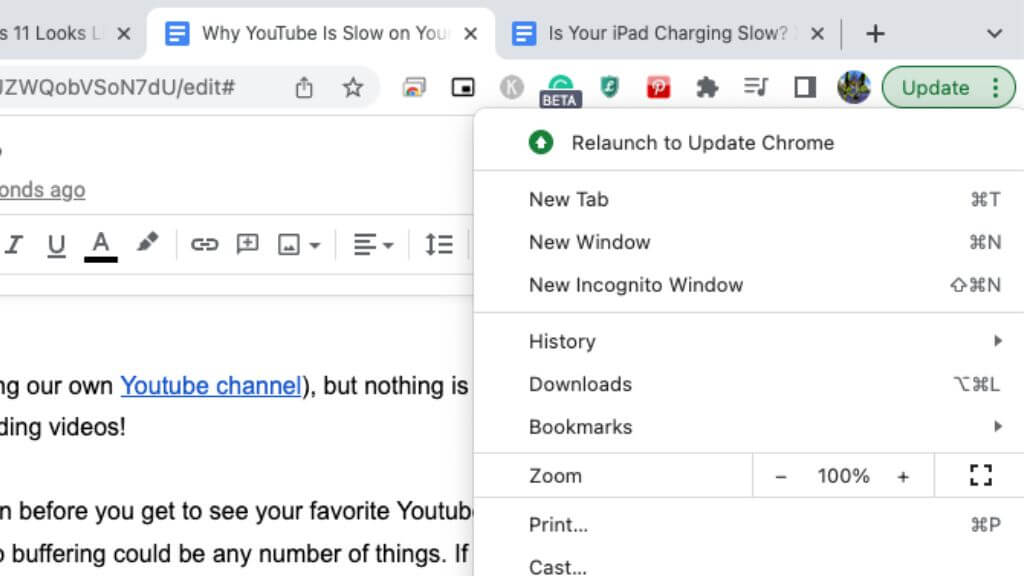Open the Grammarly BETA extension icon

560,90
